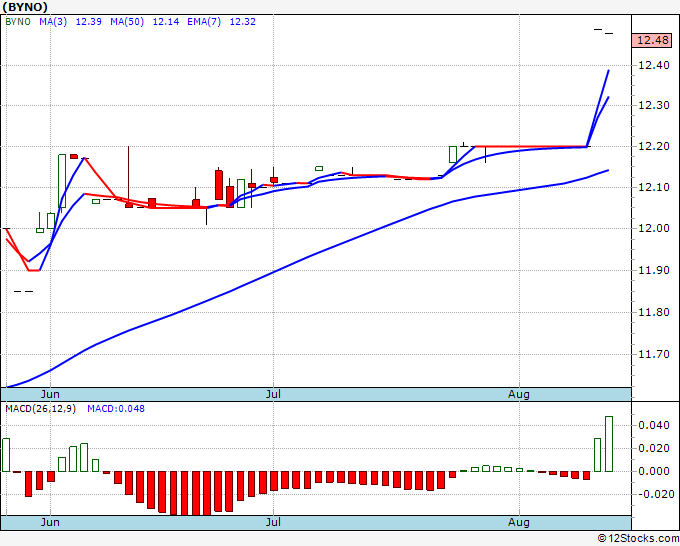Click the (BYNO) chart title
This screenshot has height=546, width=680.
(x=25, y=7)
